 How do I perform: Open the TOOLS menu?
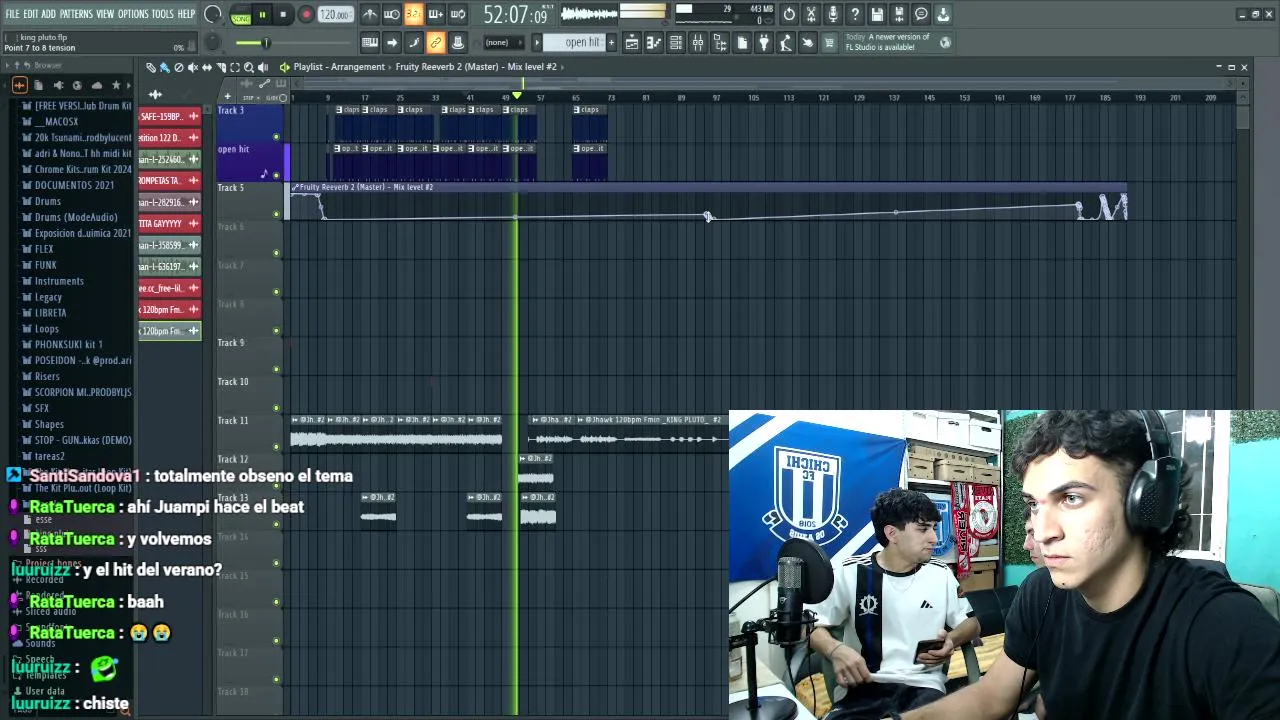pyautogui.click(x=162, y=14)
